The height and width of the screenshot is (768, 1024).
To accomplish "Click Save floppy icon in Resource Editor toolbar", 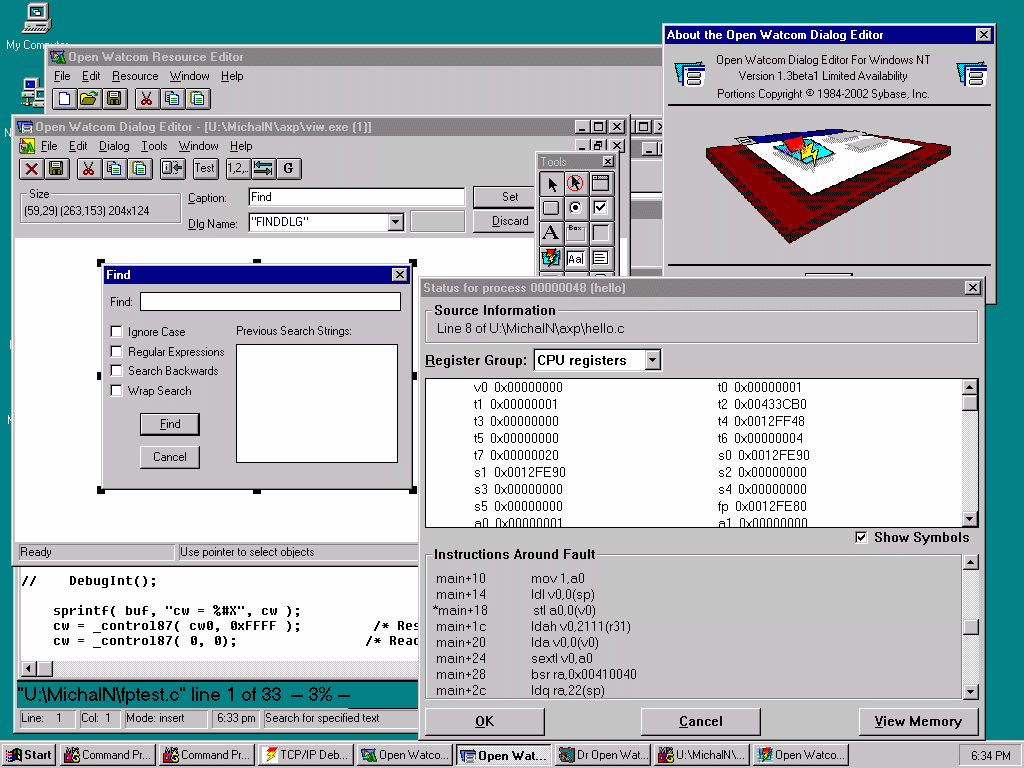I will coord(114,99).
